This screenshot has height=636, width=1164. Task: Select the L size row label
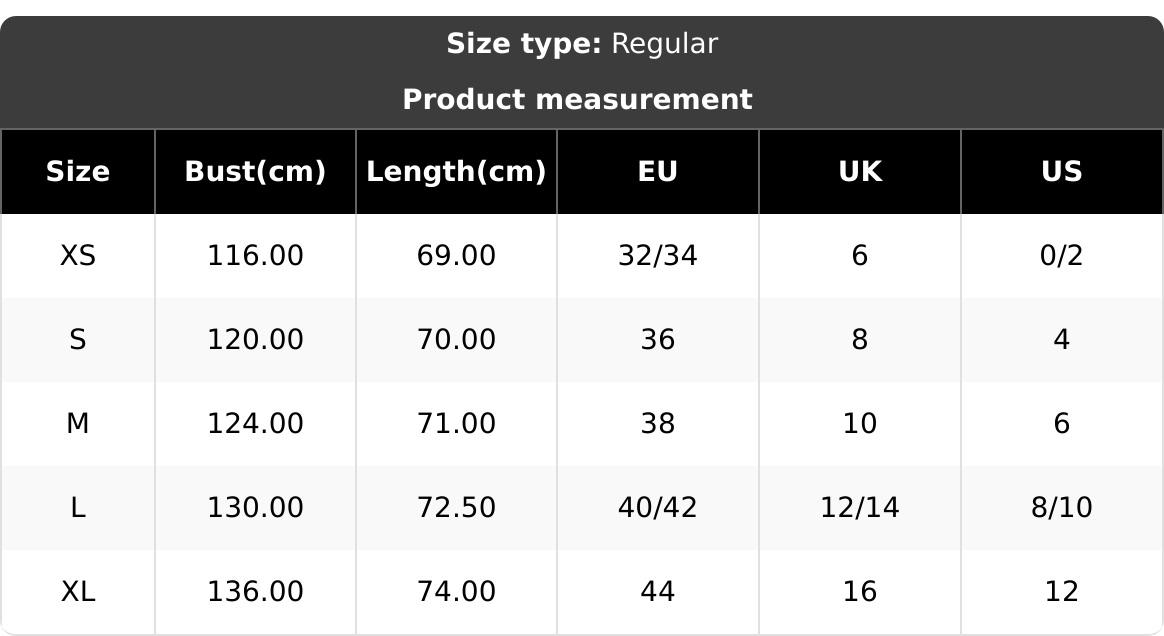78,508
